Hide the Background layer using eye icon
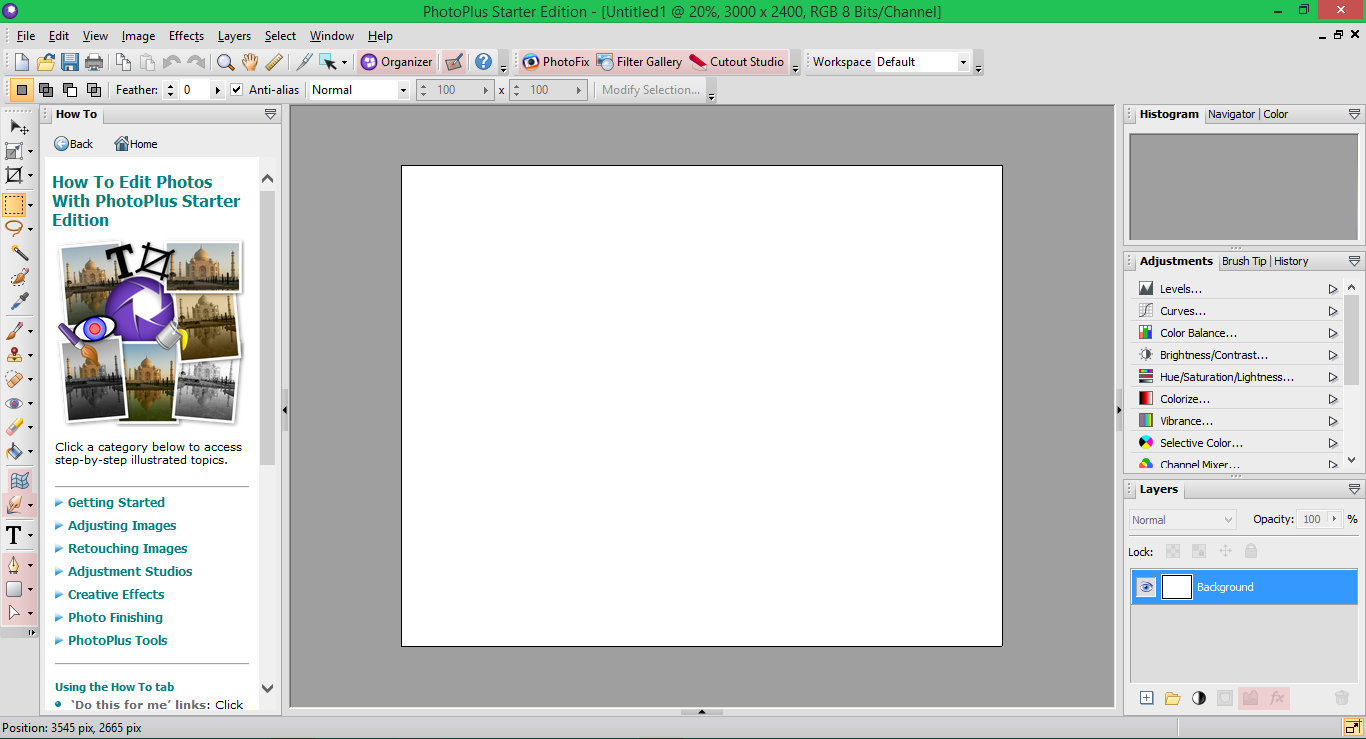Image resolution: width=1366 pixels, height=739 pixels. tap(1146, 587)
